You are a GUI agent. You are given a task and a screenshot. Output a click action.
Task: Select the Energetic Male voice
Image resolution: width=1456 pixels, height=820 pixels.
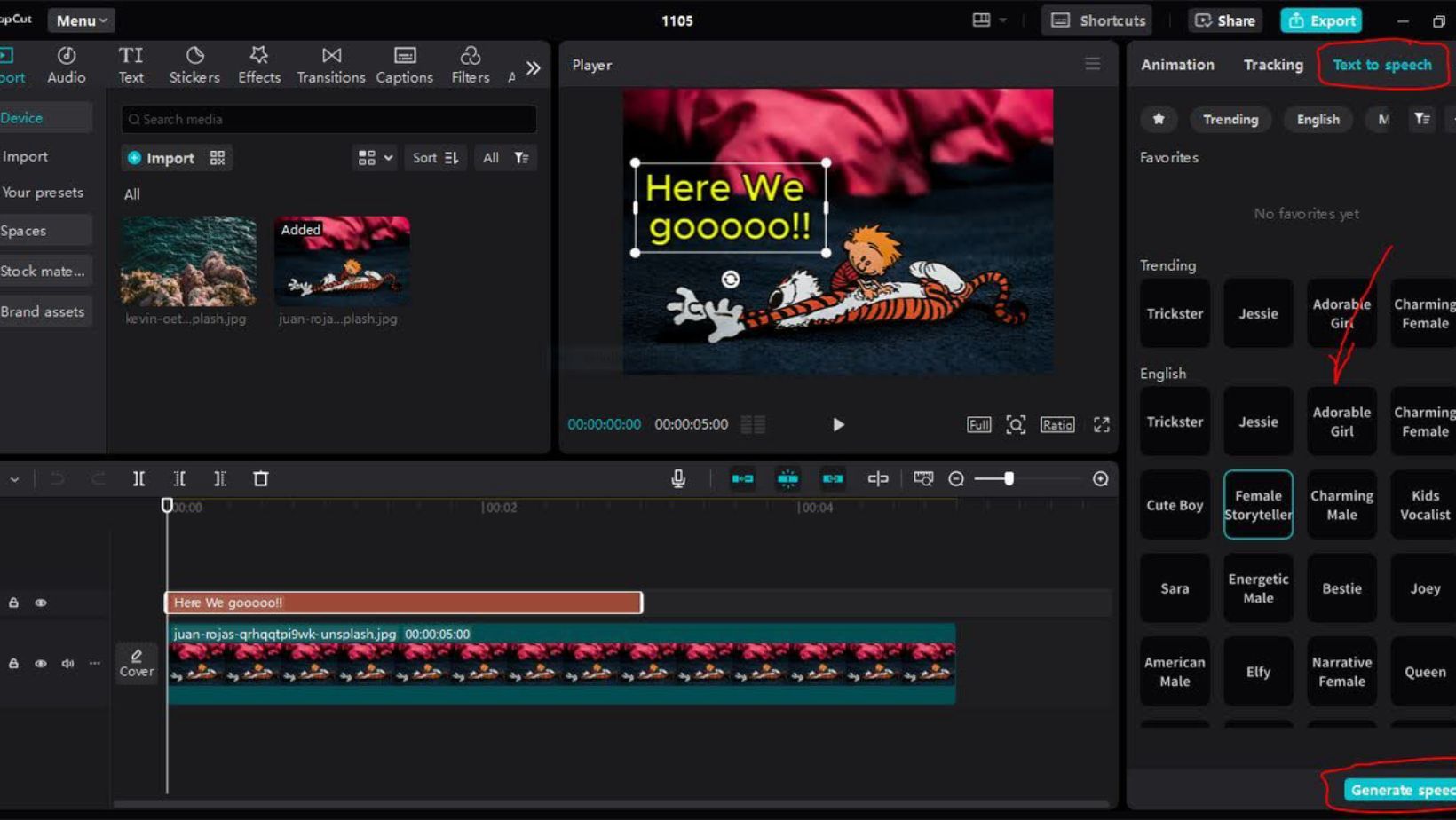click(1258, 588)
